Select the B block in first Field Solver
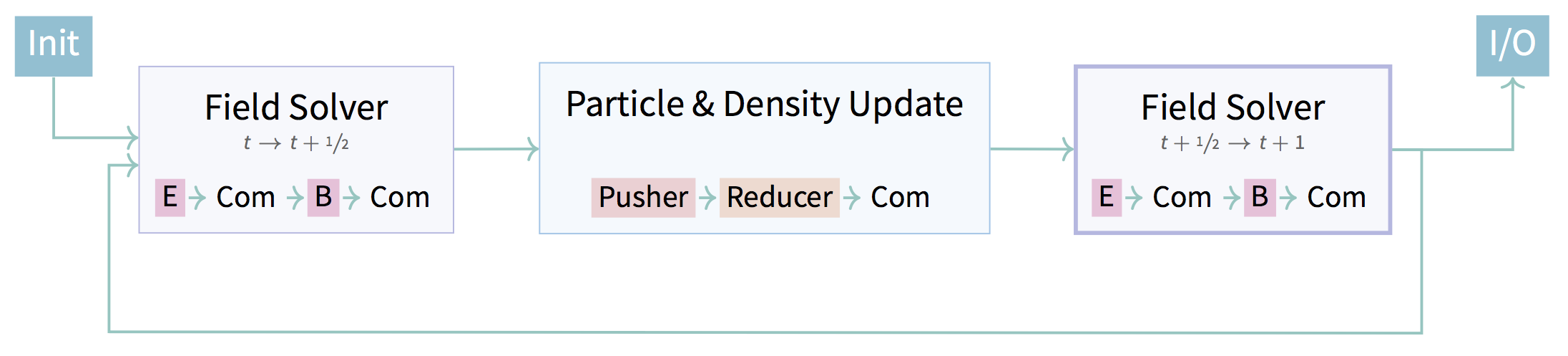Viewport: 1568px width, 356px height. tap(323, 198)
